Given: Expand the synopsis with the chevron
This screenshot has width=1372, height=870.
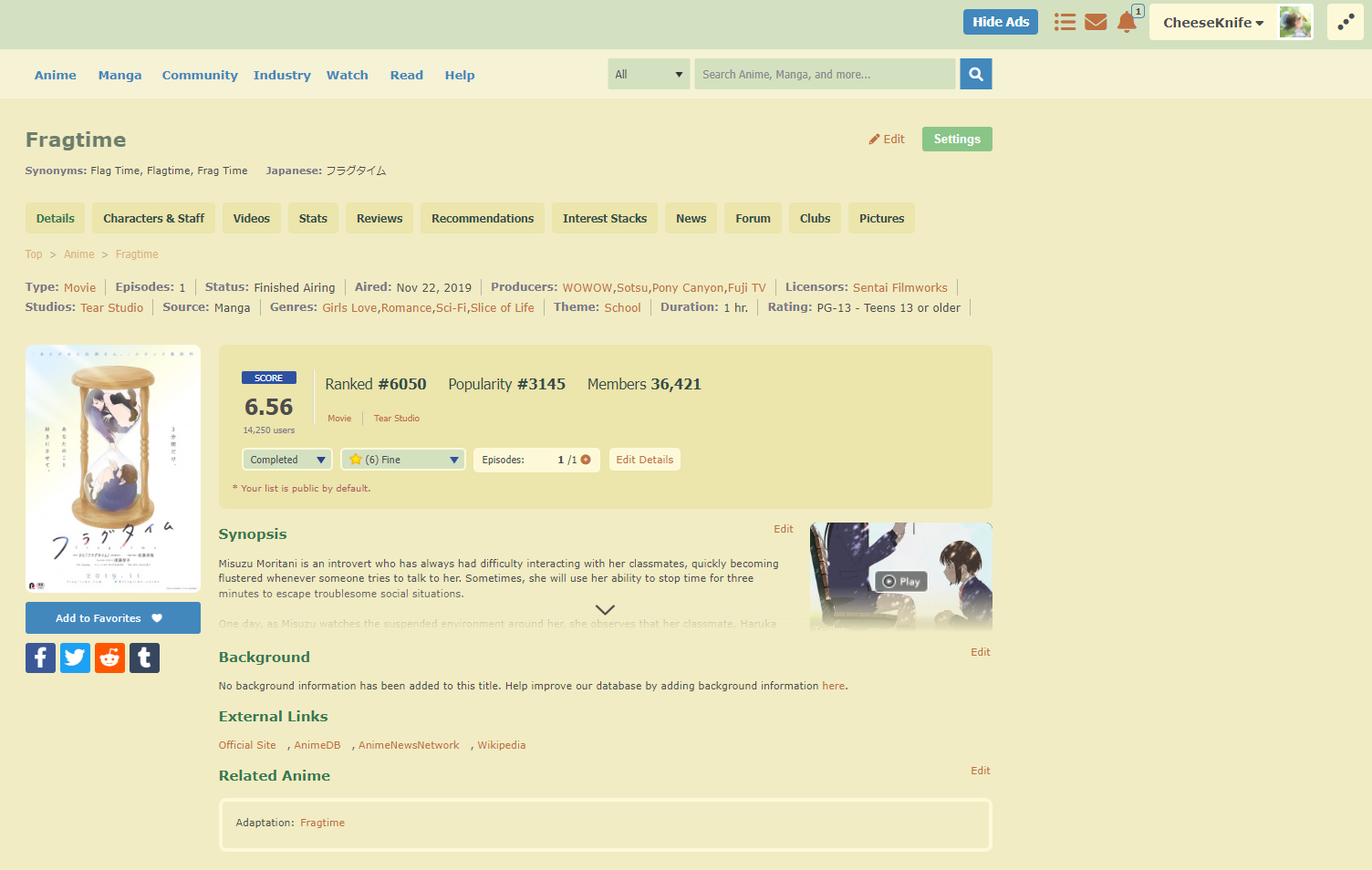Looking at the screenshot, I should click(x=605, y=609).
